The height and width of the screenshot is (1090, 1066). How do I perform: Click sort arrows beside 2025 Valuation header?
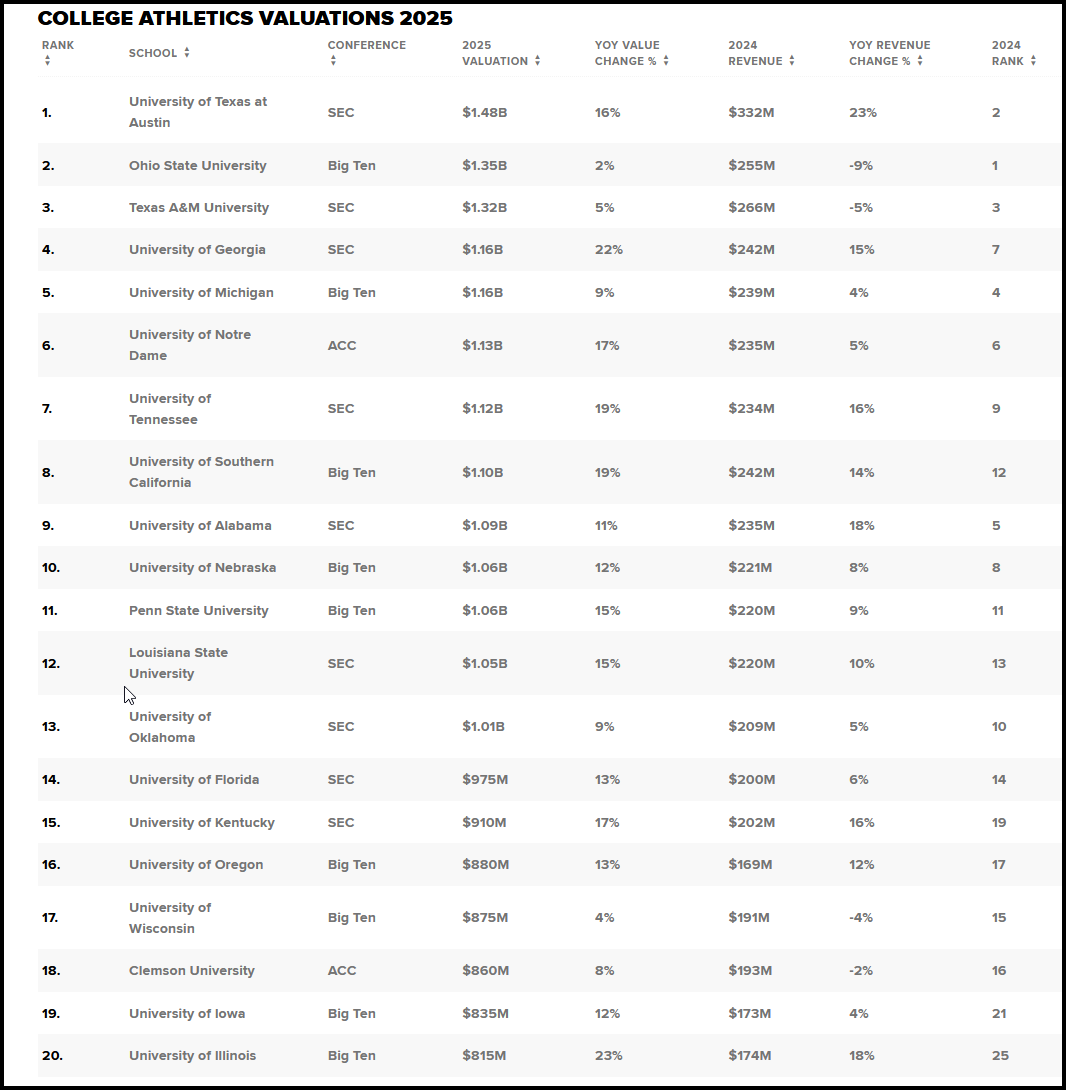(x=538, y=61)
